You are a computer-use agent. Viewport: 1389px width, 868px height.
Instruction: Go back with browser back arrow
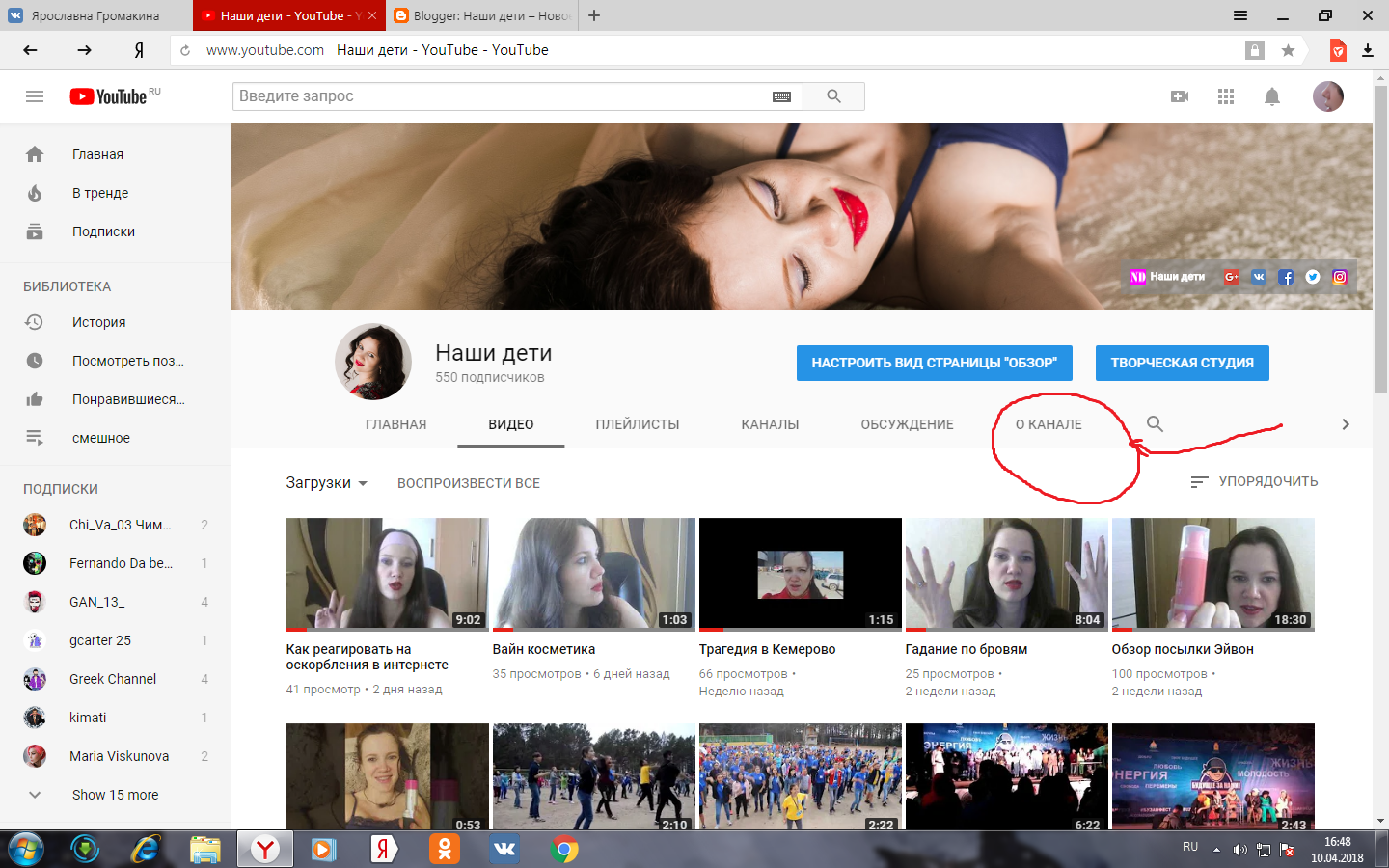[30, 50]
